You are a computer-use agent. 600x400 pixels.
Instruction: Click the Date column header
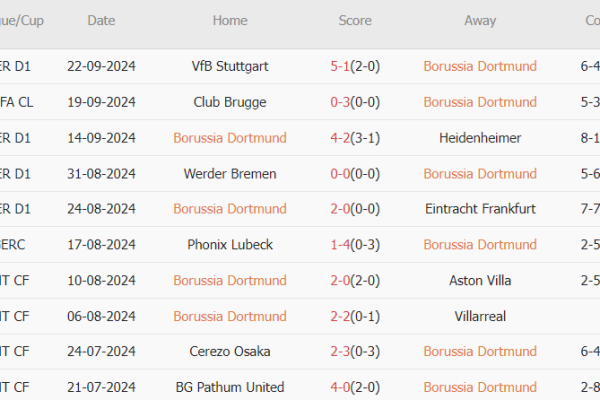point(101,20)
